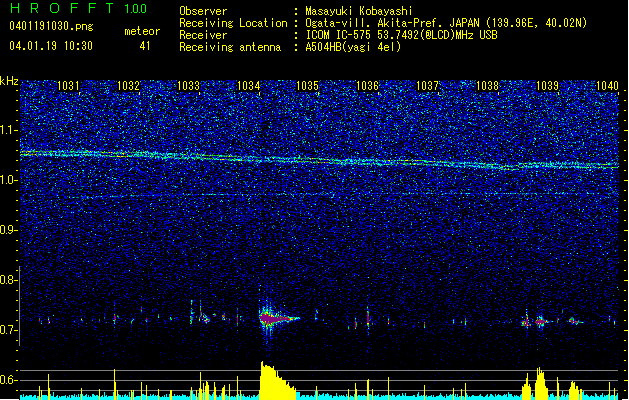
Task: Click the meteor count value 41
Action: [x=145, y=46]
